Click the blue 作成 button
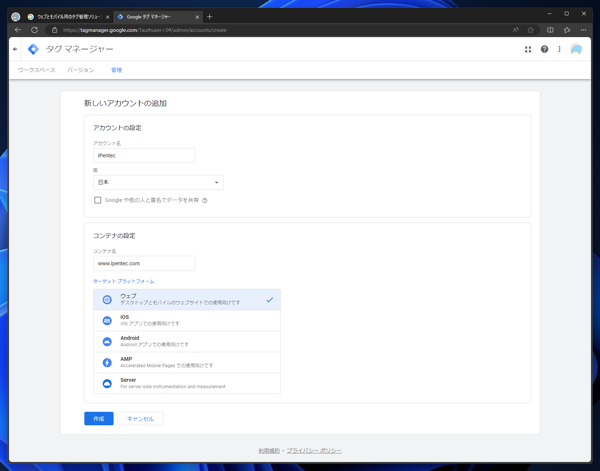 99,419
